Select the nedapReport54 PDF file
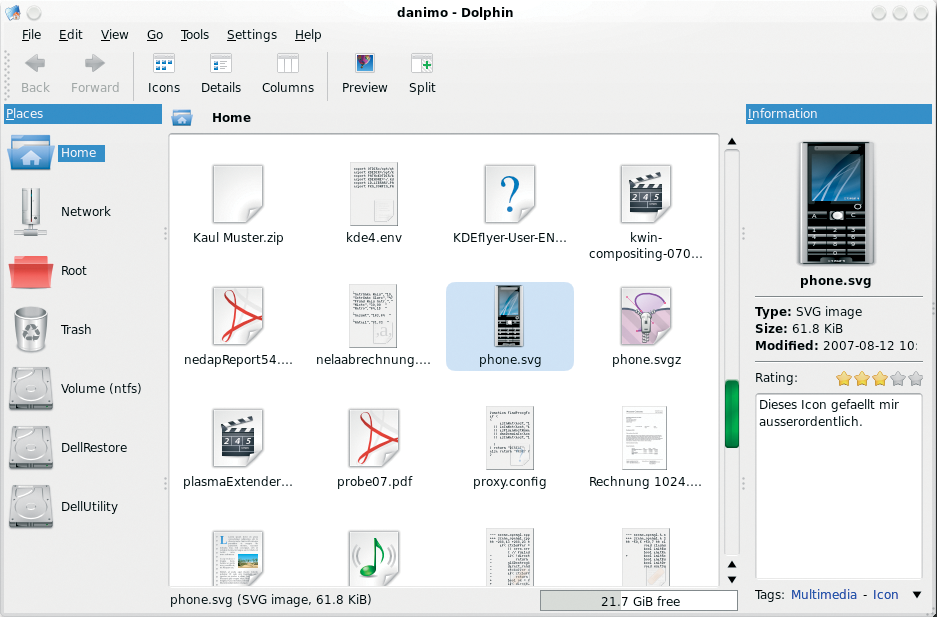The height and width of the screenshot is (617, 937). (x=238, y=326)
